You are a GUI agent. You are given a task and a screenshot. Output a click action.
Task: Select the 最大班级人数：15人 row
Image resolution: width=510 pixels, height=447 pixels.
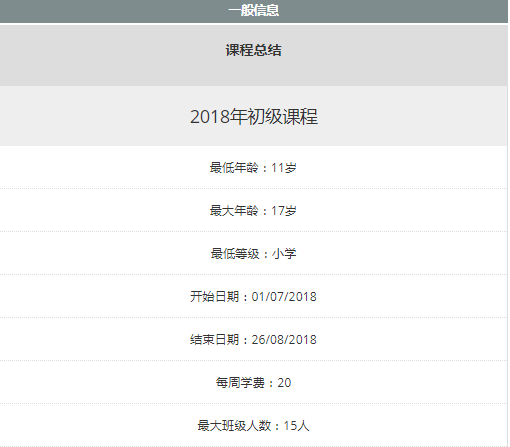[x=254, y=425]
